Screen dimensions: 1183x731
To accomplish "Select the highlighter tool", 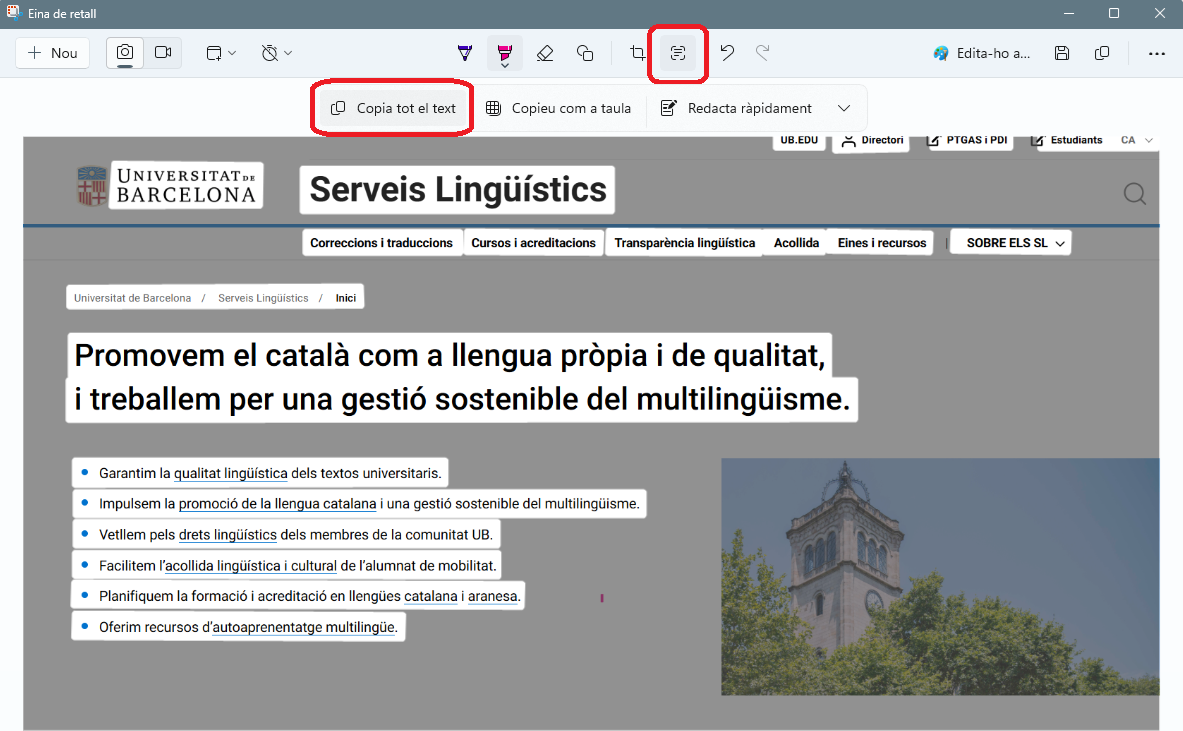I will click(x=505, y=53).
